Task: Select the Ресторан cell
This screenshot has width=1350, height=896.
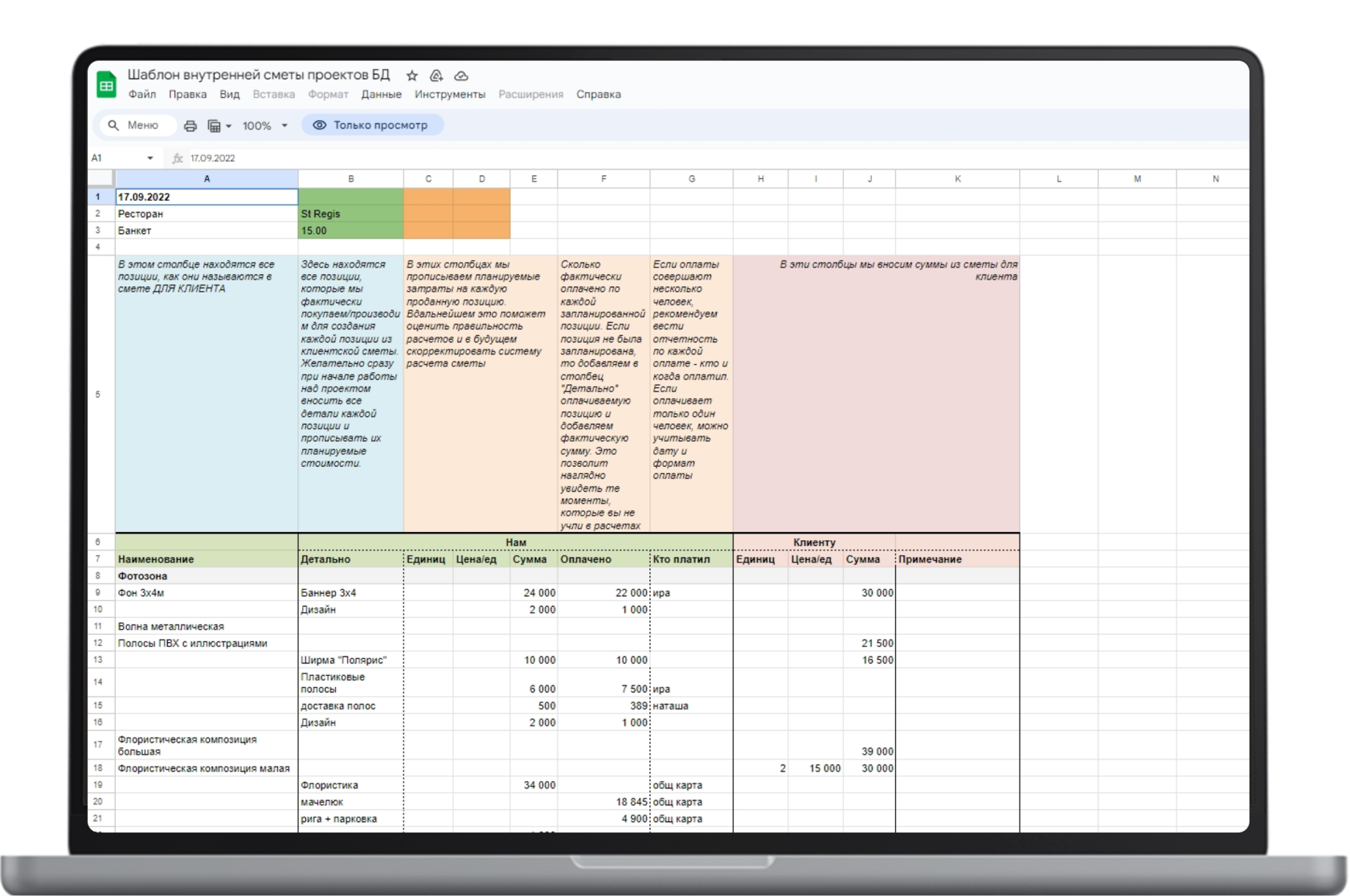Action: tap(207, 214)
